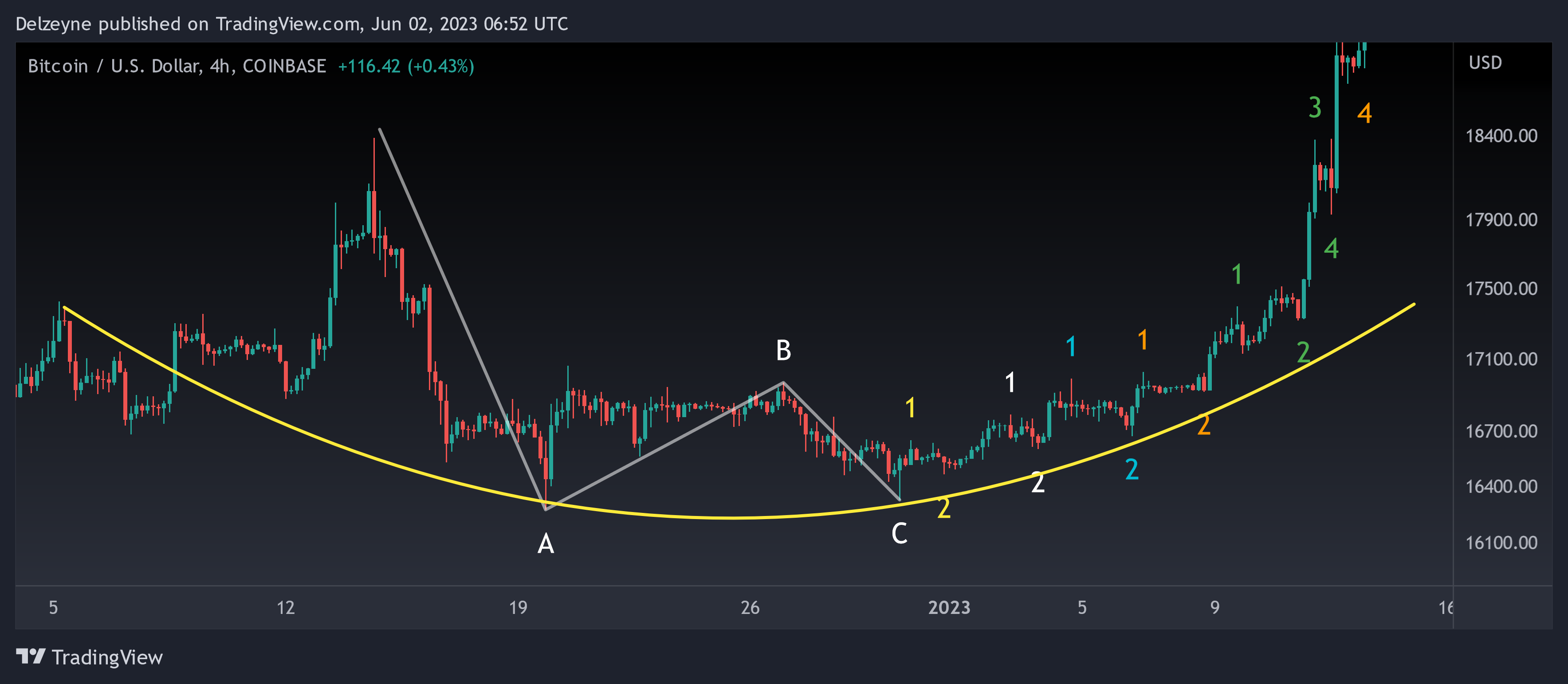The height and width of the screenshot is (684, 1568).
Task: Click the wave label C
Action: coord(899,534)
